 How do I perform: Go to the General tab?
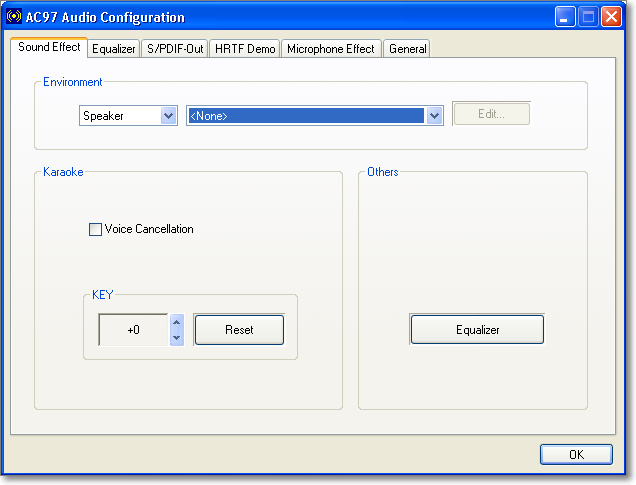407,49
